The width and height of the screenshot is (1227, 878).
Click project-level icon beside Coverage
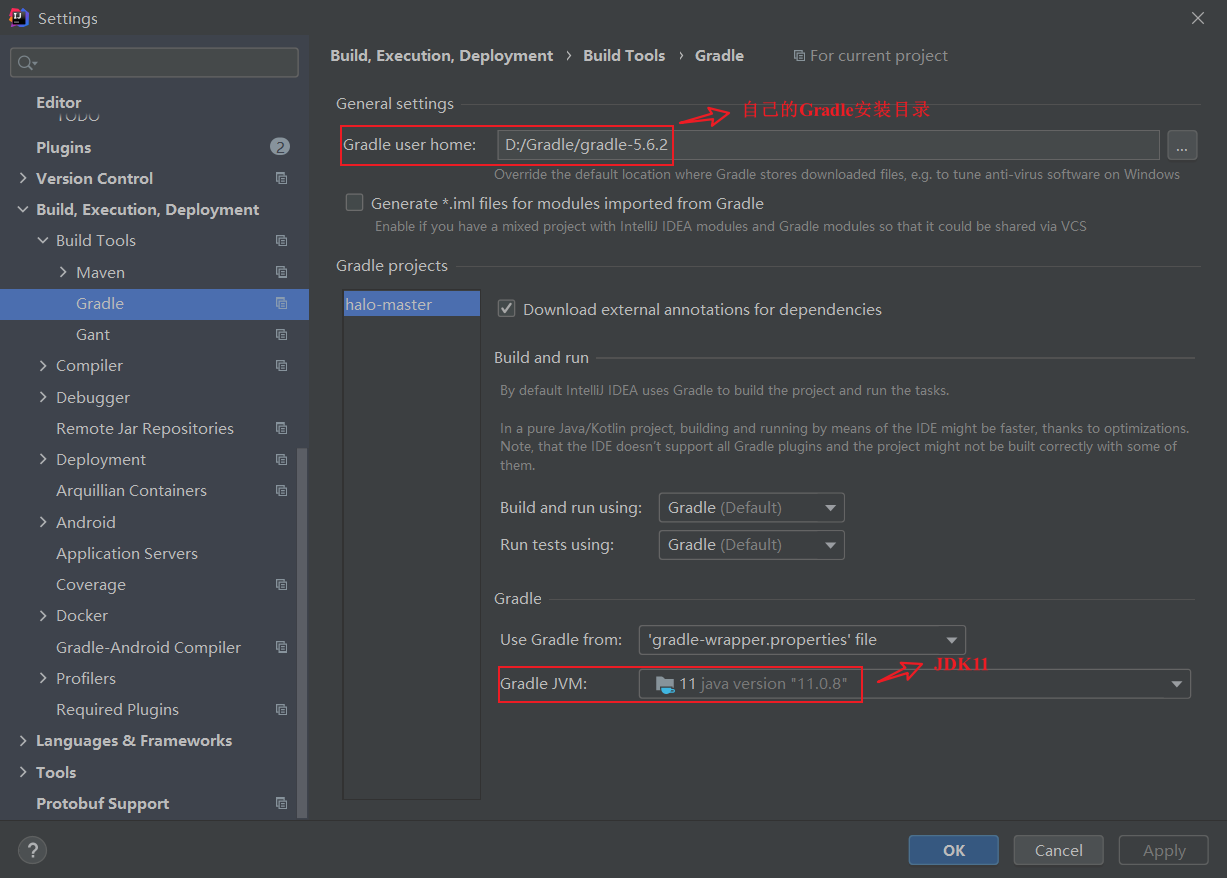pyautogui.click(x=281, y=584)
